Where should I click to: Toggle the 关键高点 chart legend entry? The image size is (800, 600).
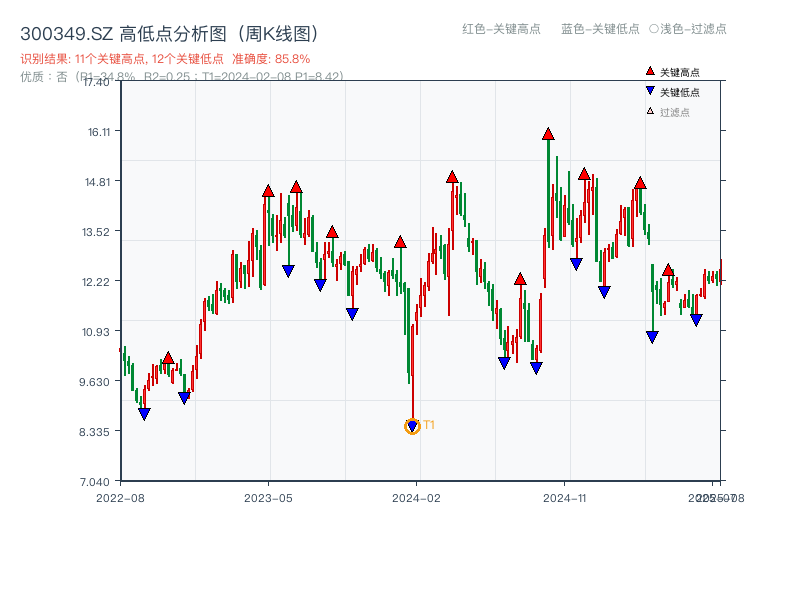click(x=673, y=72)
